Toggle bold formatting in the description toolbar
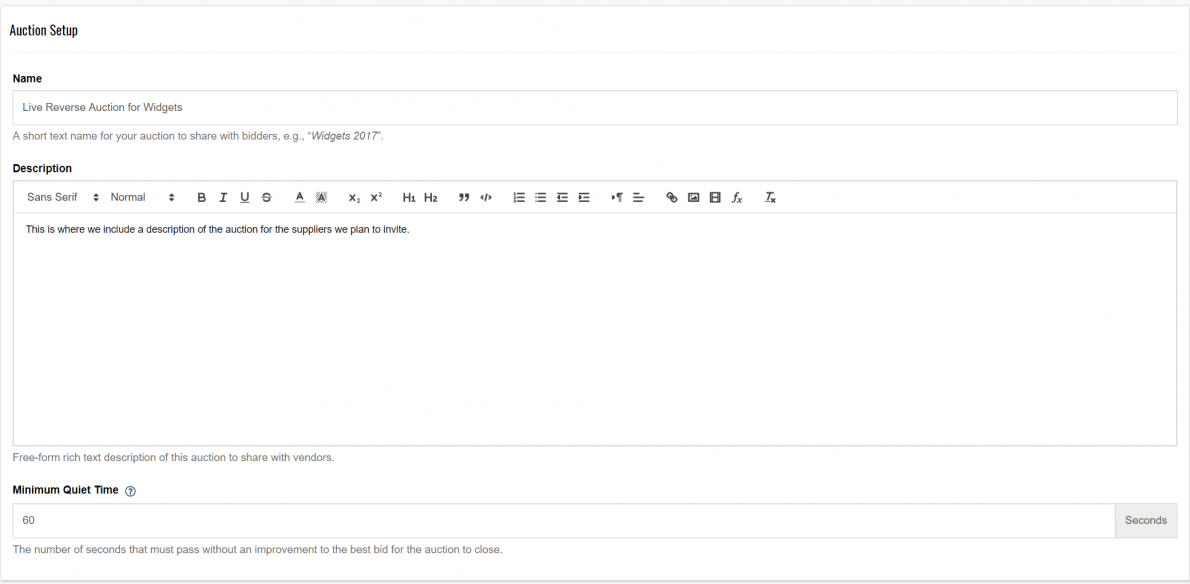The height and width of the screenshot is (584, 1190). coord(202,198)
